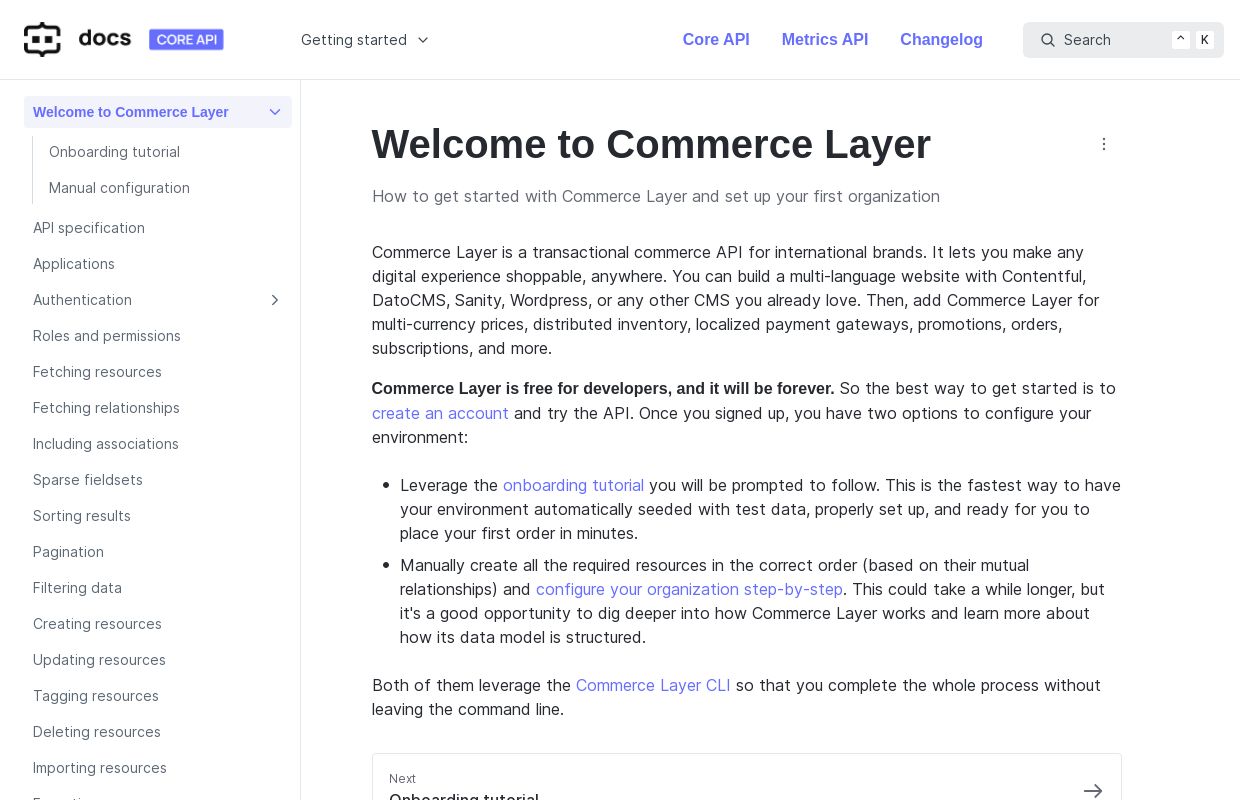Click the Welcome to Commerce Layer heading
1240x800 pixels.
[651, 144]
